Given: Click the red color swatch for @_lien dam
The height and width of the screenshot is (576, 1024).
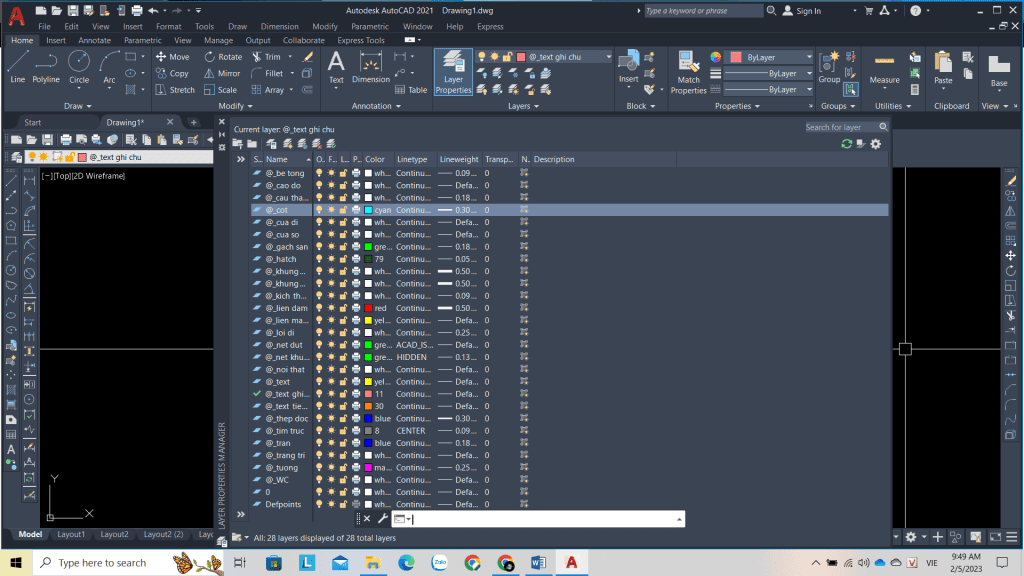Looking at the screenshot, I should point(369,308).
